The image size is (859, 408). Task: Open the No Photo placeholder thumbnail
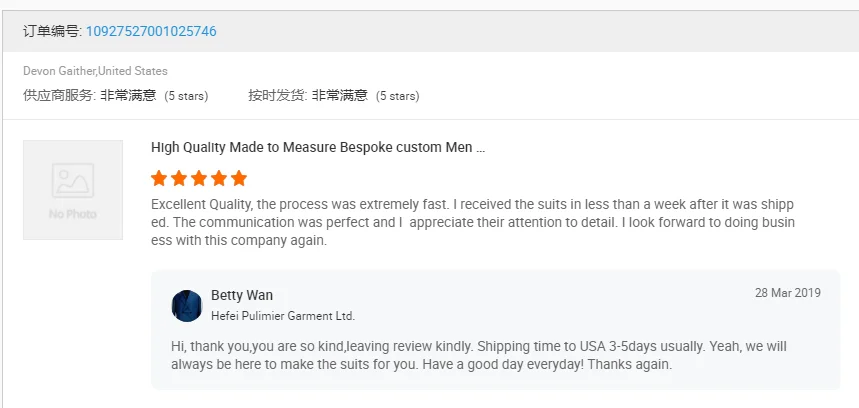[73, 190]
